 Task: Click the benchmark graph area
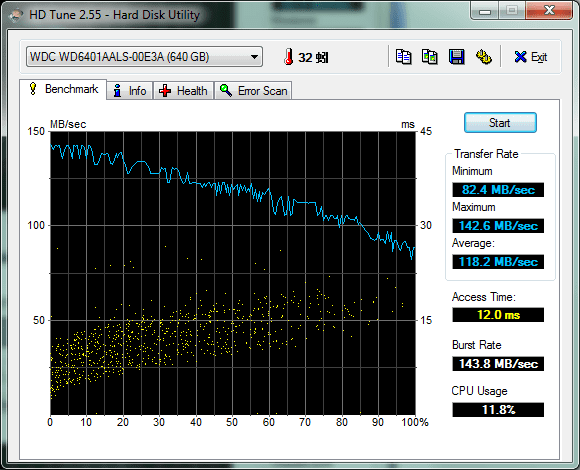coord(233,273)
